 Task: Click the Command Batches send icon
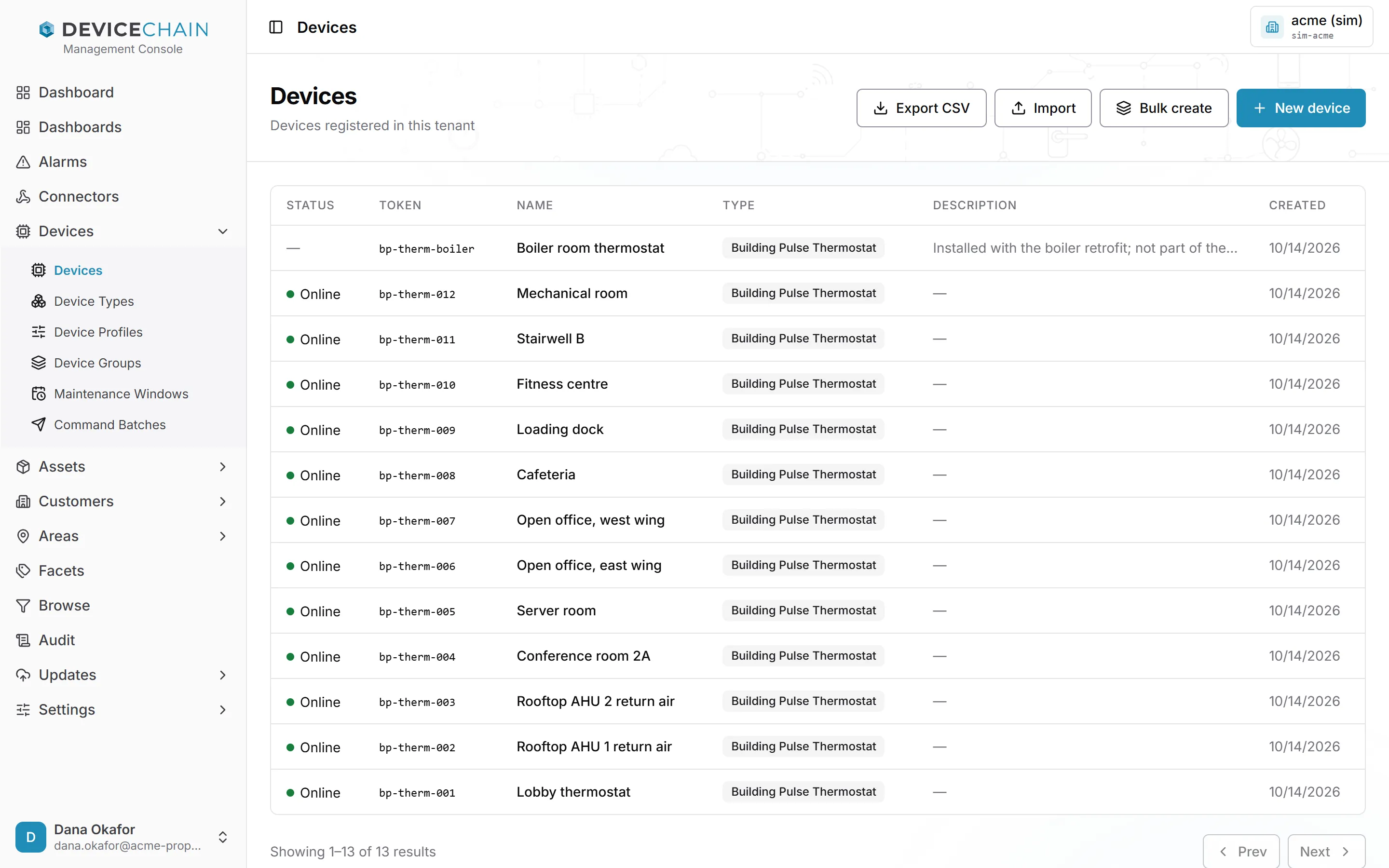[x=39, y=425]
